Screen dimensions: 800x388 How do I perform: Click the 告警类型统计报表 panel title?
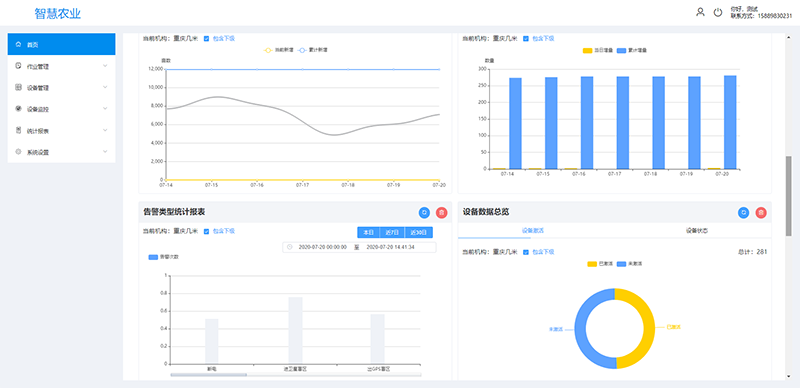coord(174,211)
